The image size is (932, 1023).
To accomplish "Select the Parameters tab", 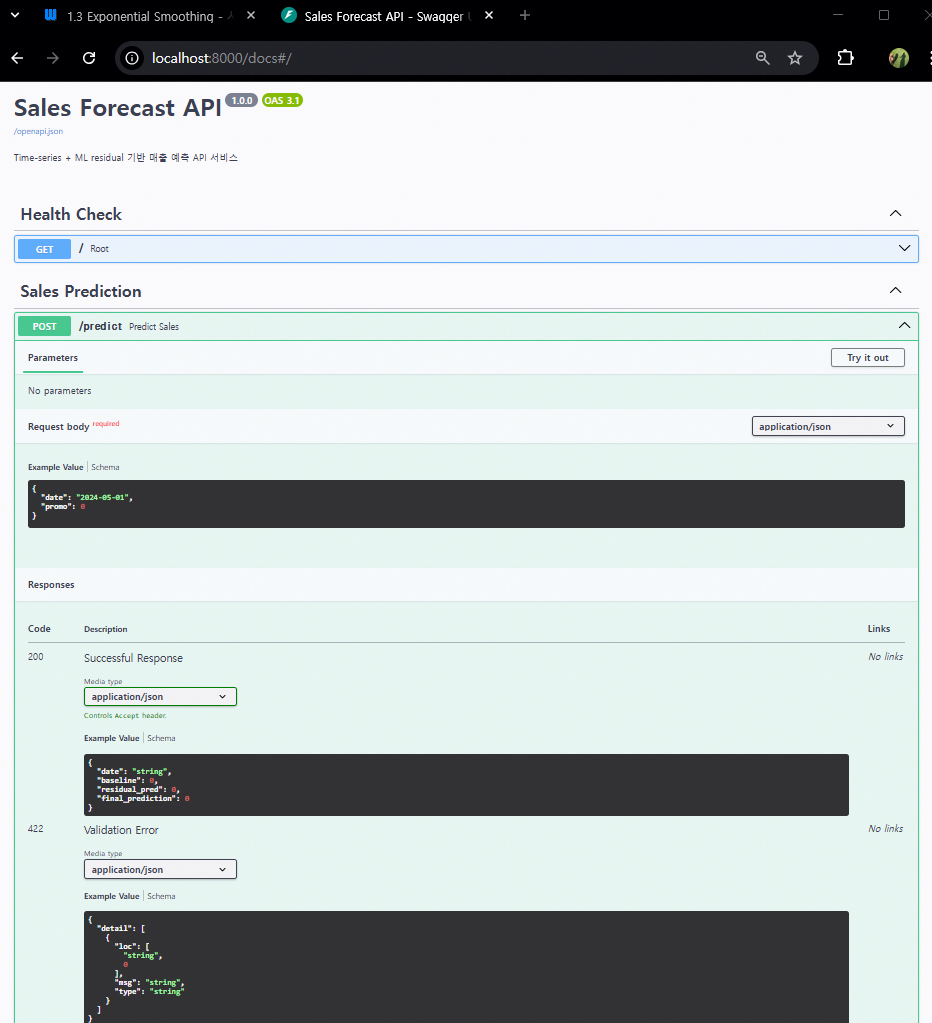I will pyautogui.click(x=53, y=358).
